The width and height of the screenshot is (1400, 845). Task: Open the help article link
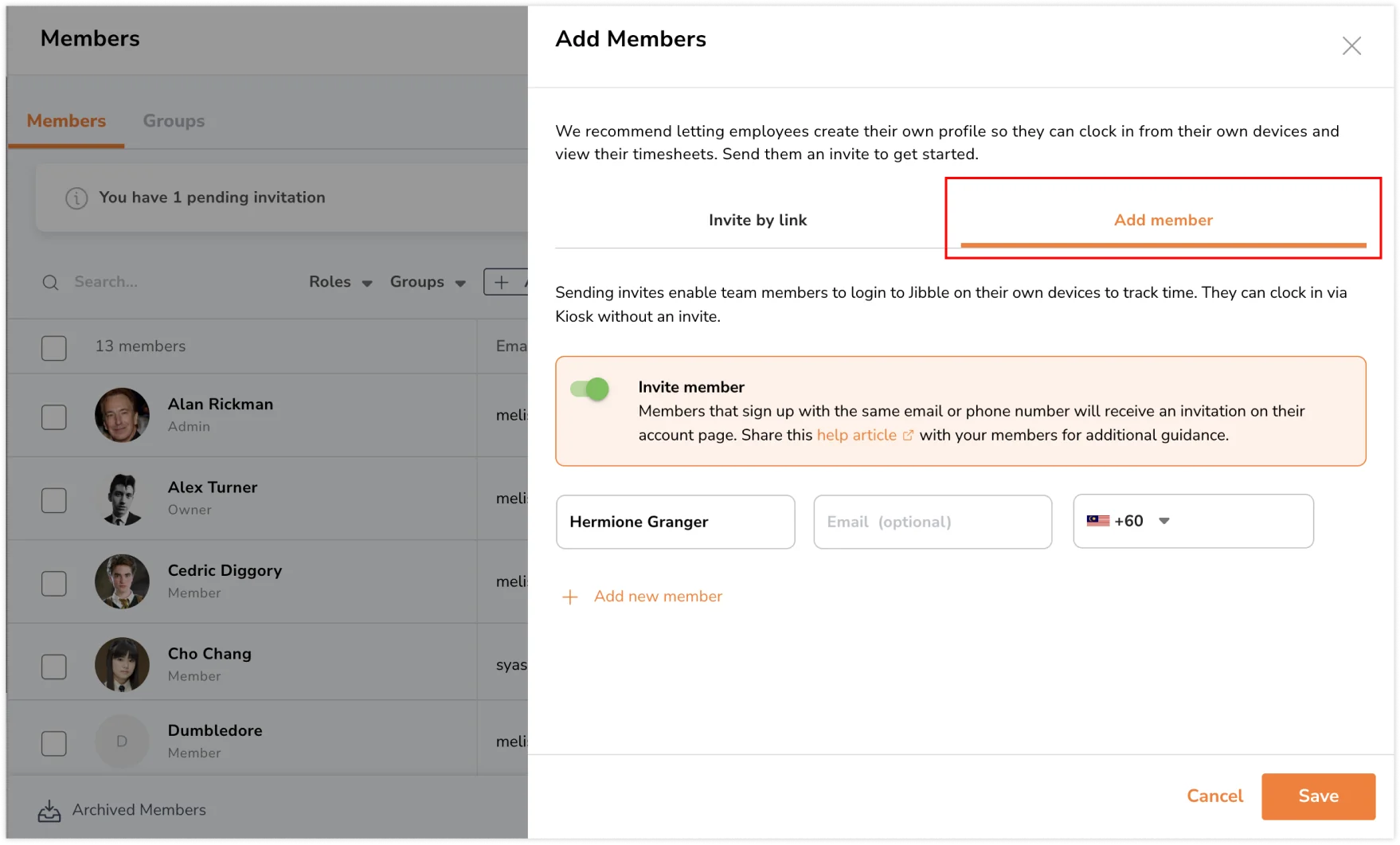pos(856,435)
